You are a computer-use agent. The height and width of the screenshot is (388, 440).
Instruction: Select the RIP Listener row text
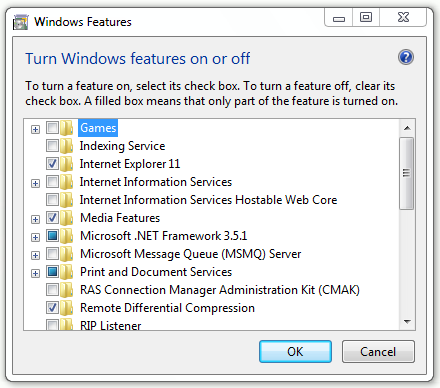point(111,325)
